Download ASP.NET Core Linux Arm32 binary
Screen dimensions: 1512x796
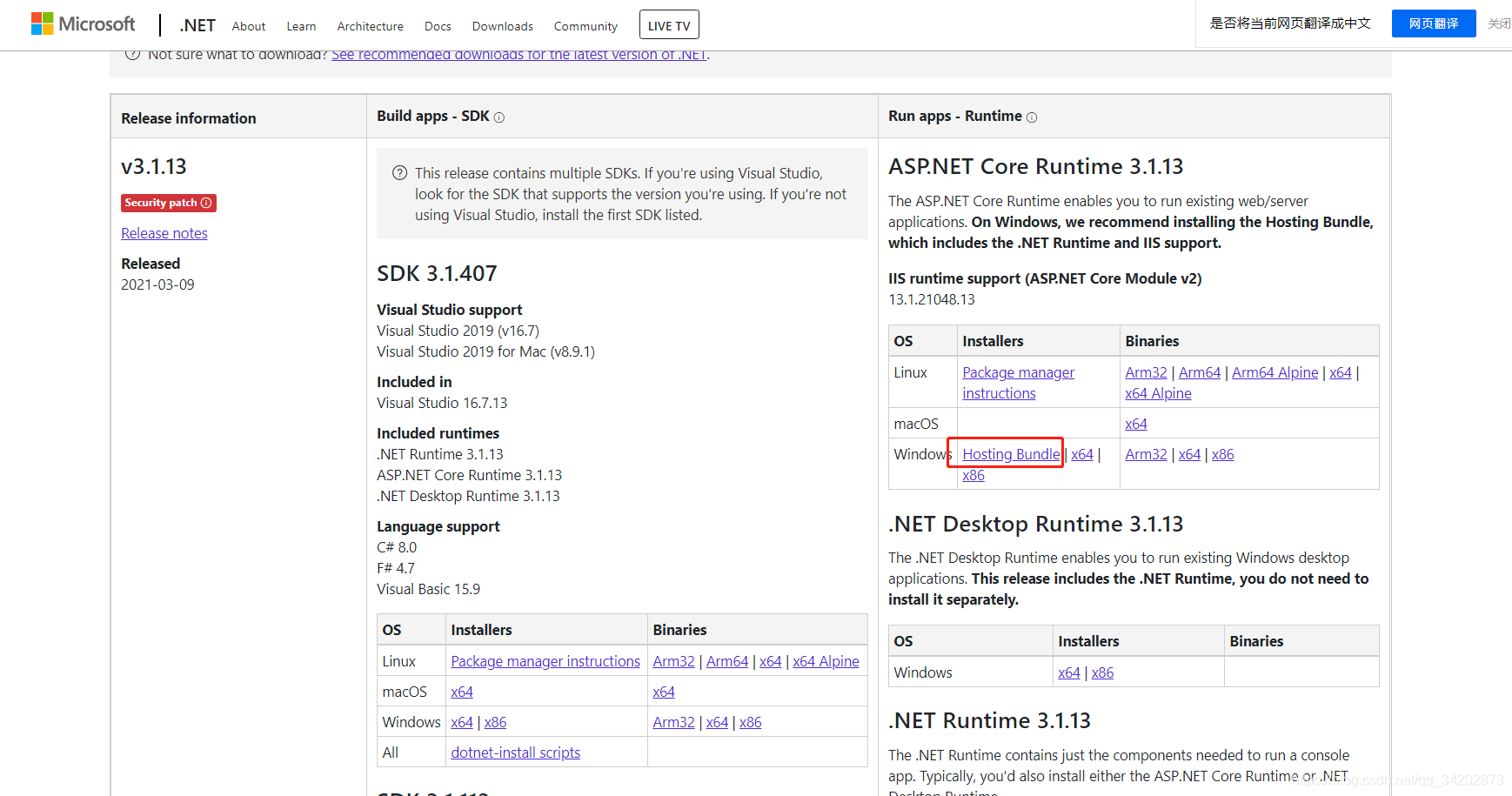tap(1147, 372)
